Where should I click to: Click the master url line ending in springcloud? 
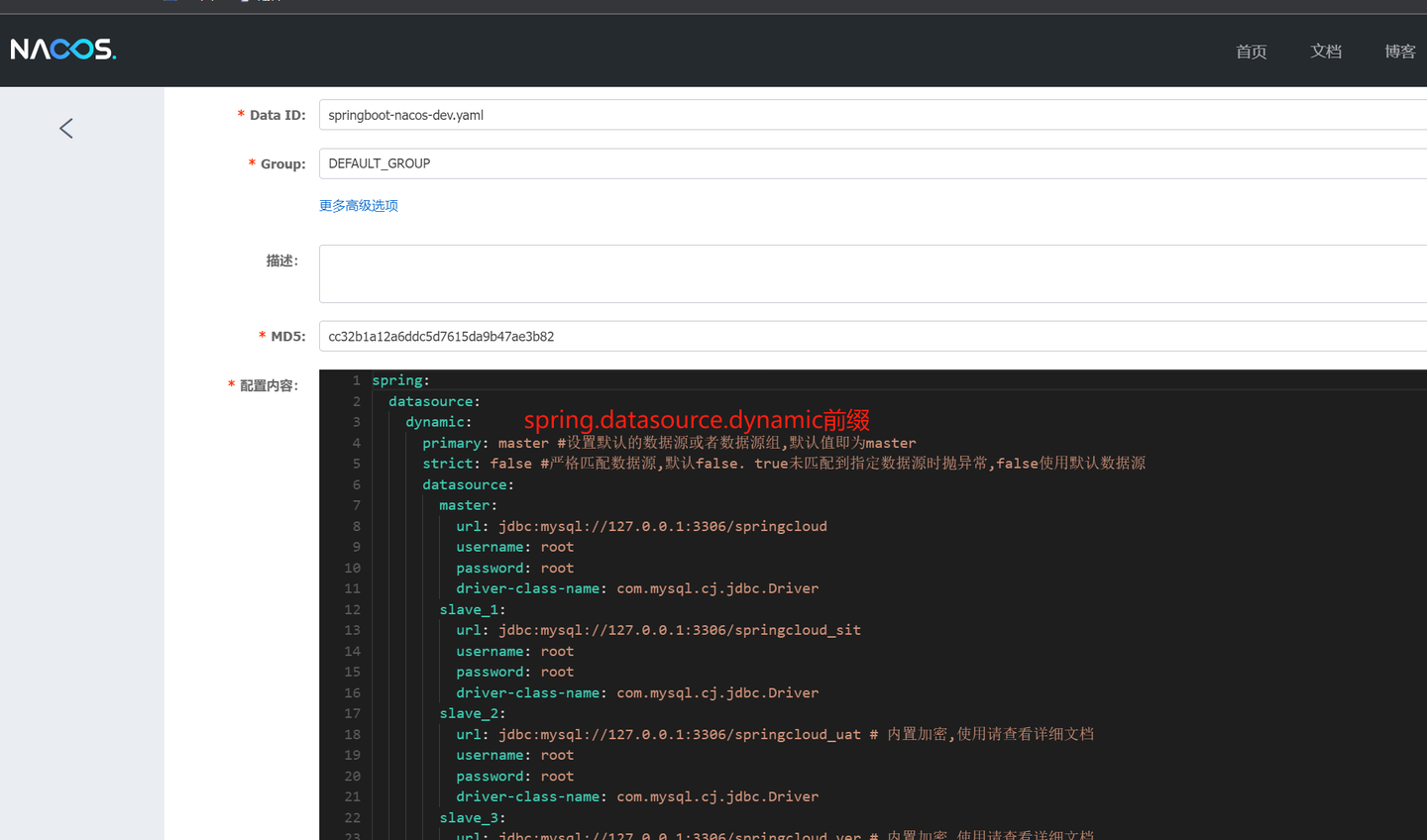pyautogui.click(x=641, y=526)
